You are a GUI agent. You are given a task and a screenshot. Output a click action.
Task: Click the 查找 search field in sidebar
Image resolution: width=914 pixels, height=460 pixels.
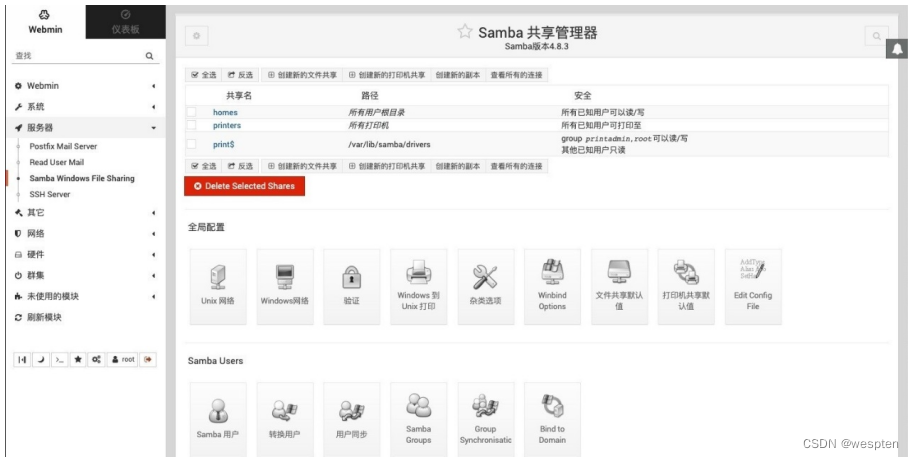click(x=75, y=57)
